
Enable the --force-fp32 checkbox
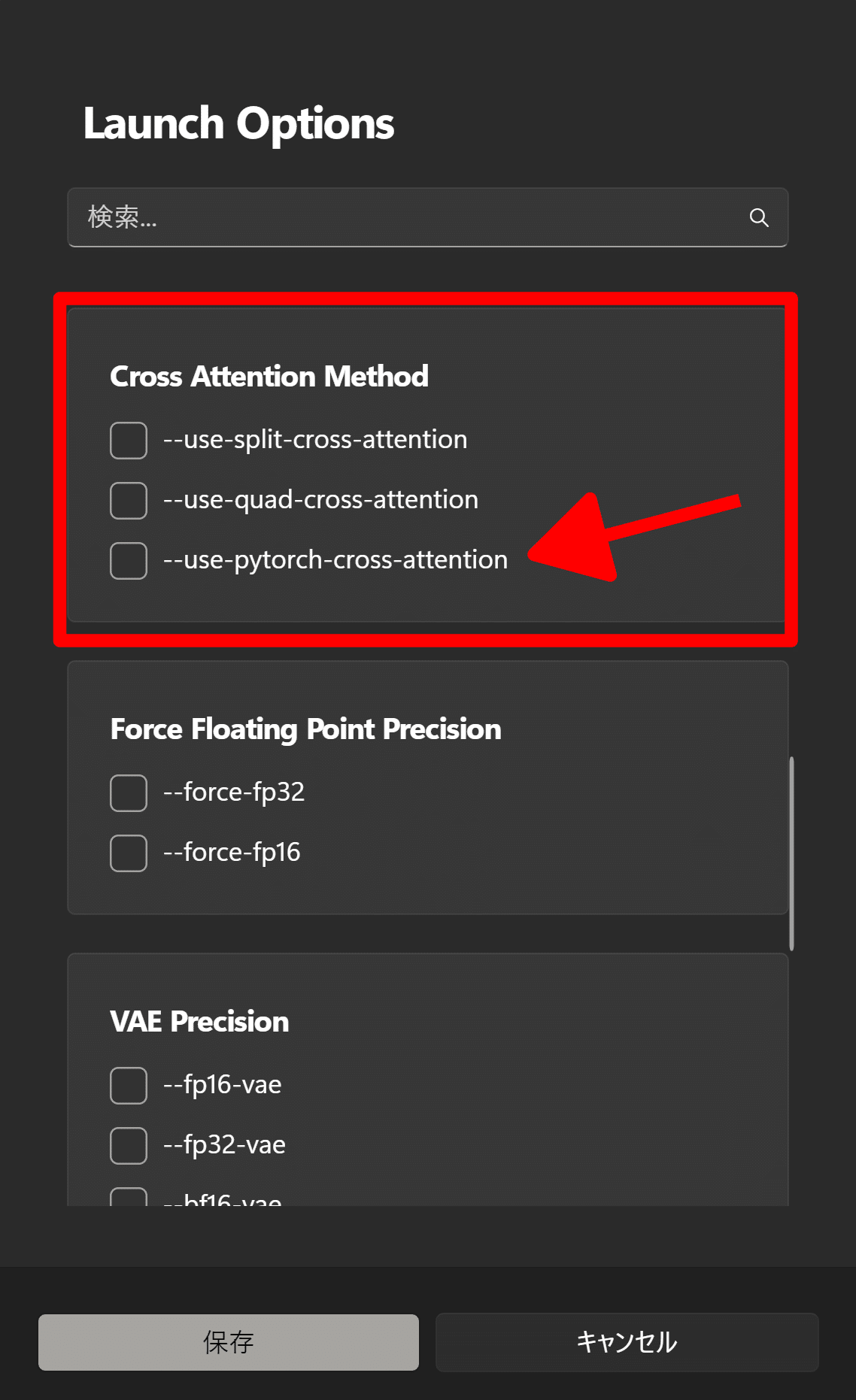(129, 793)
